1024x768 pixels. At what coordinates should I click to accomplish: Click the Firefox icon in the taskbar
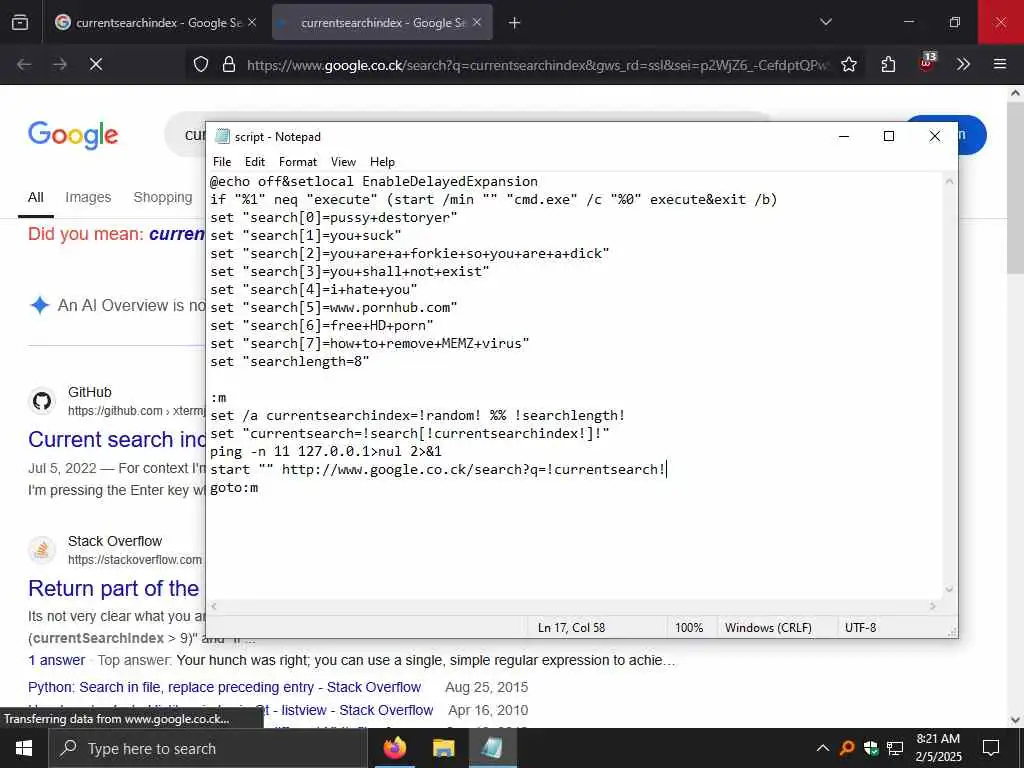coord(394,748)
